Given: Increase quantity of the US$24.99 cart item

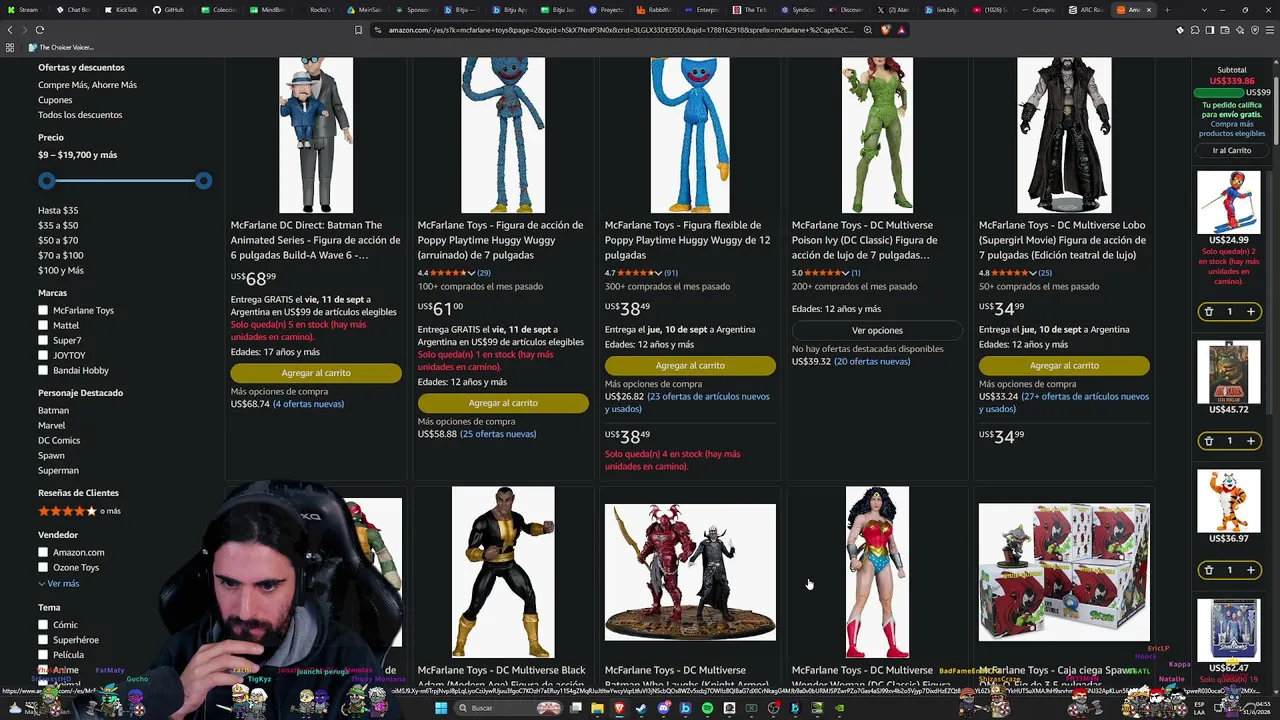Looking at the screenshot, I should 1251,312.
